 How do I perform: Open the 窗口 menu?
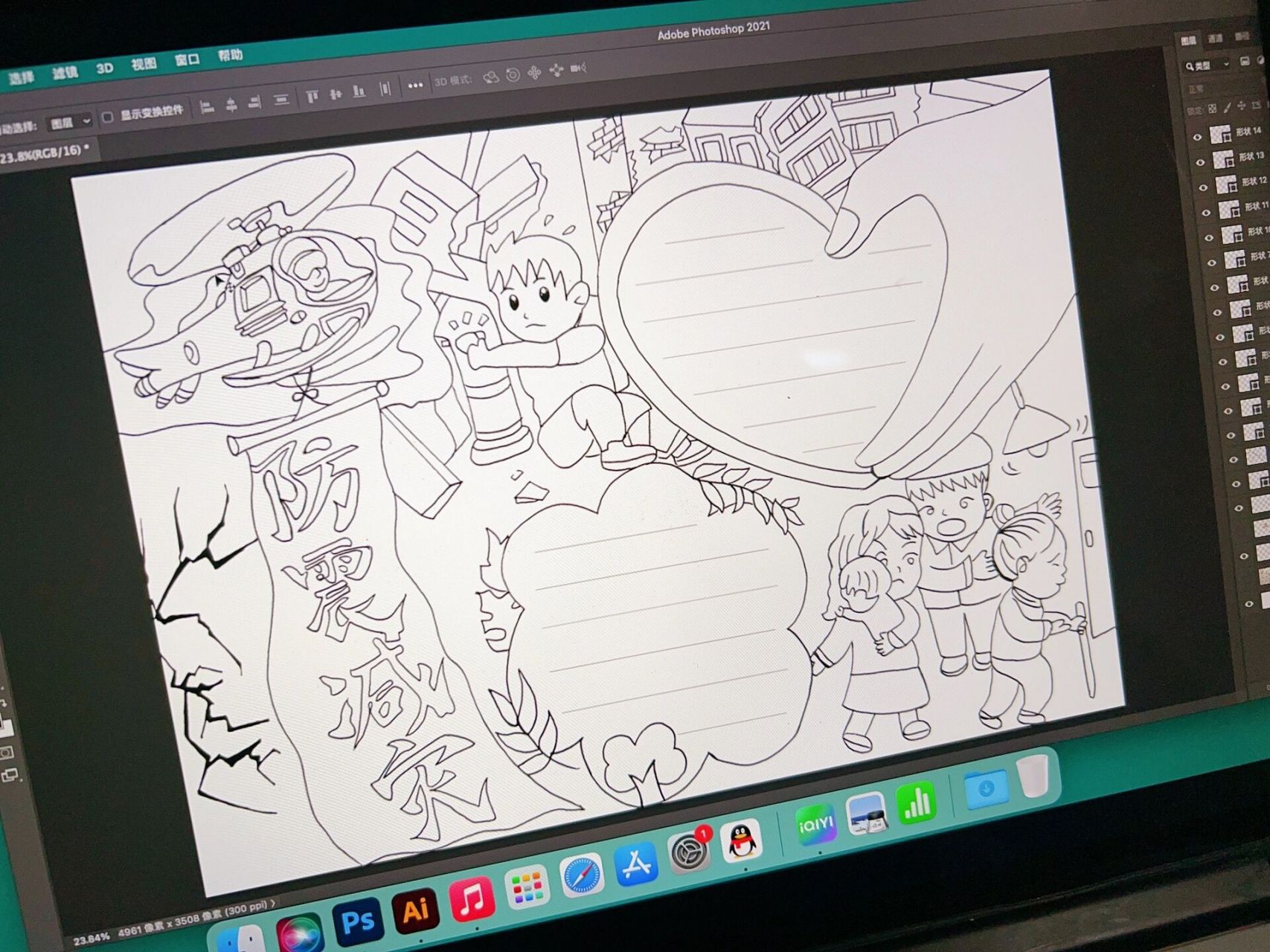187,59
